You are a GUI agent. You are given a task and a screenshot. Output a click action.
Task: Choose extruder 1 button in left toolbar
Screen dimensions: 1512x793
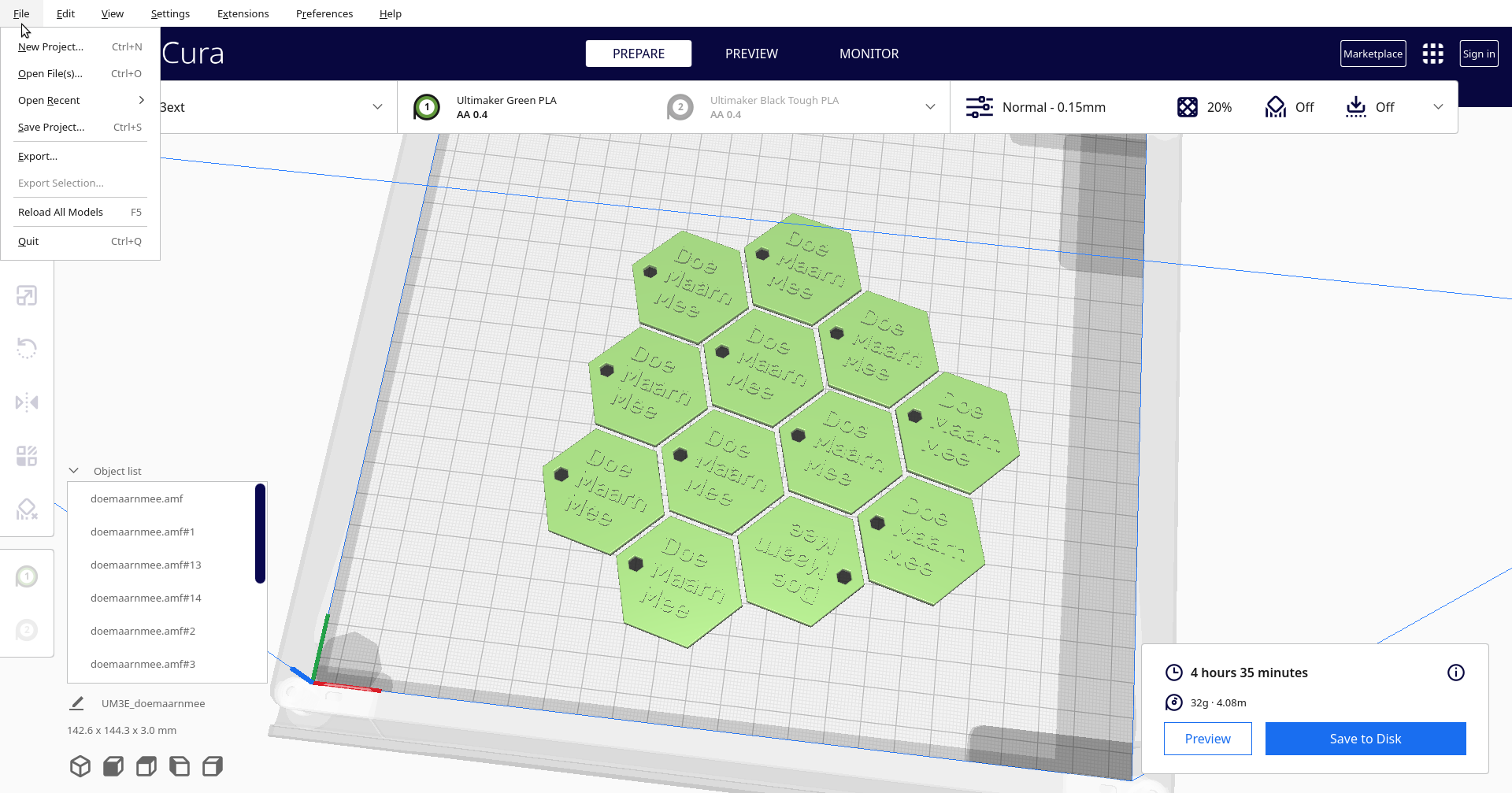point(27,576)
